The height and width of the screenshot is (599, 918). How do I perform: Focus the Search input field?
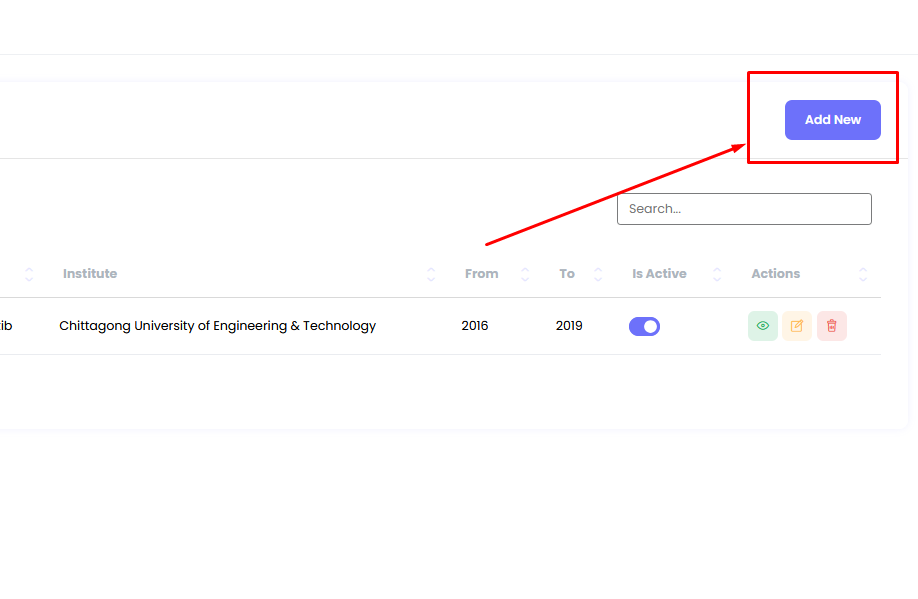[744, 209]
